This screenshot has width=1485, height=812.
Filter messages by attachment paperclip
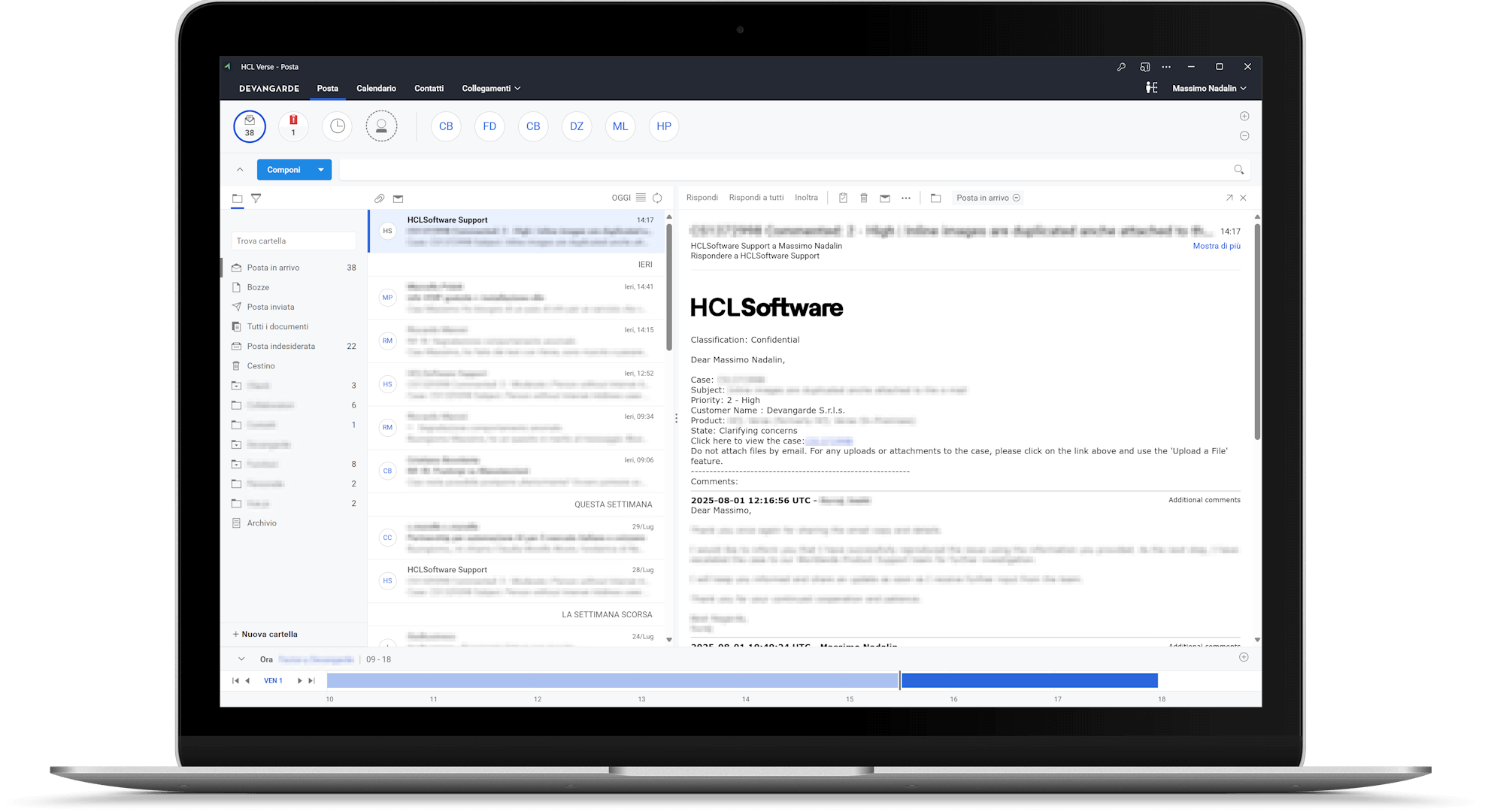tap(380, 198)
